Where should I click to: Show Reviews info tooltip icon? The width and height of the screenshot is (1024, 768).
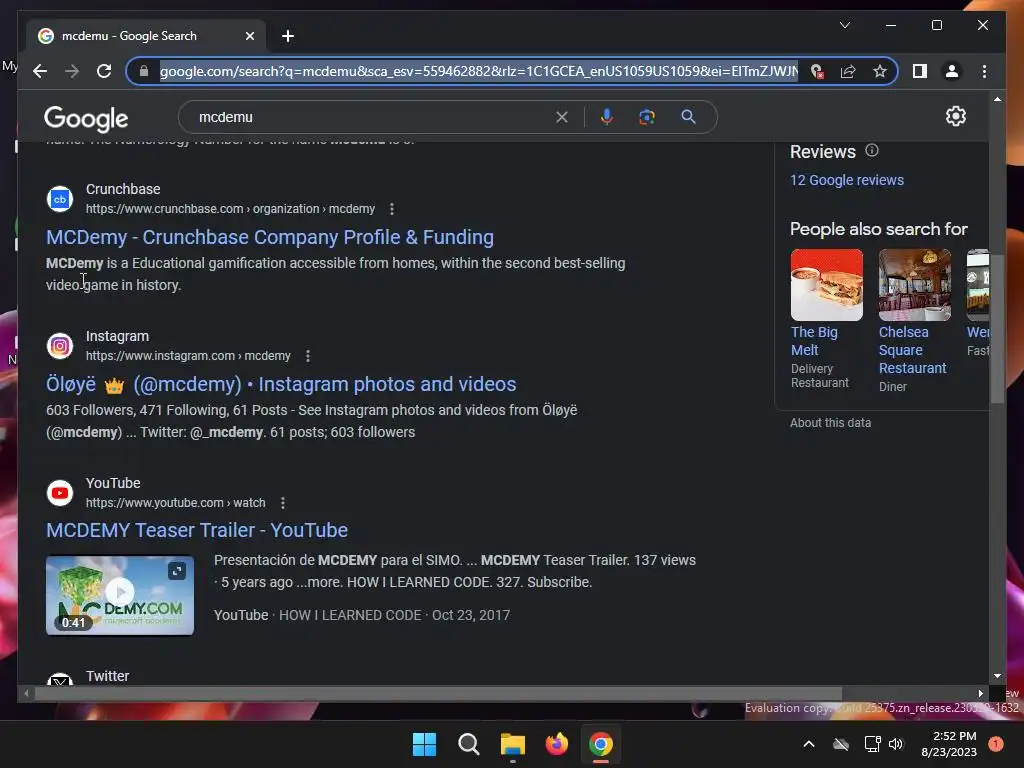click(872, 151)
